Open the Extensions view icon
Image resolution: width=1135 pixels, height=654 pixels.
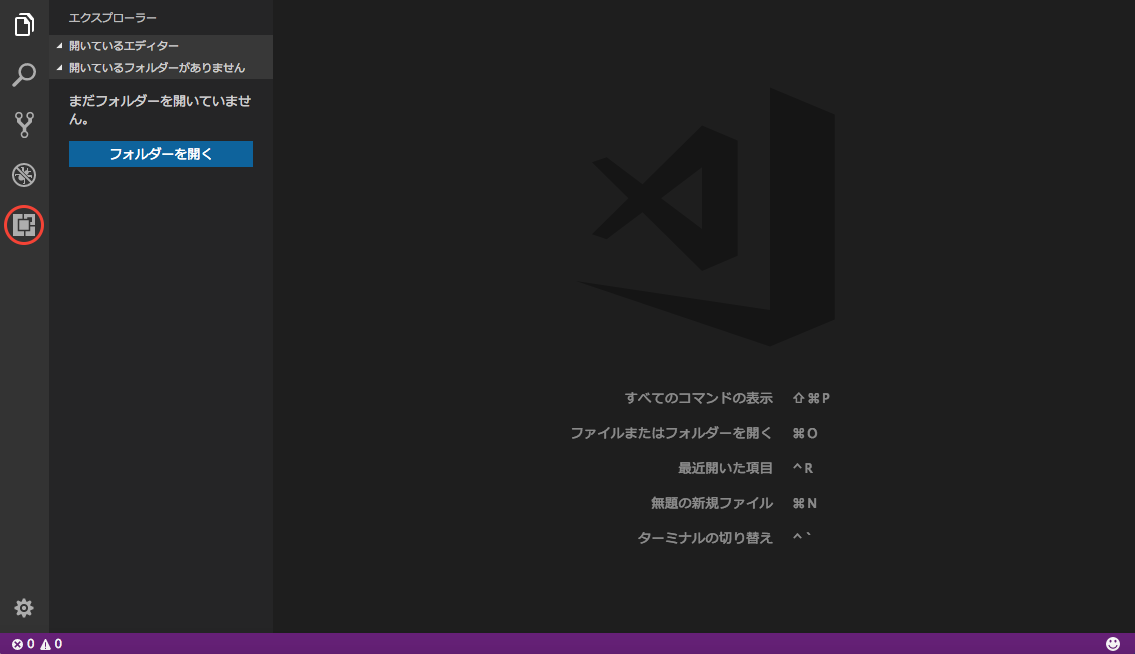pos(23,225)
